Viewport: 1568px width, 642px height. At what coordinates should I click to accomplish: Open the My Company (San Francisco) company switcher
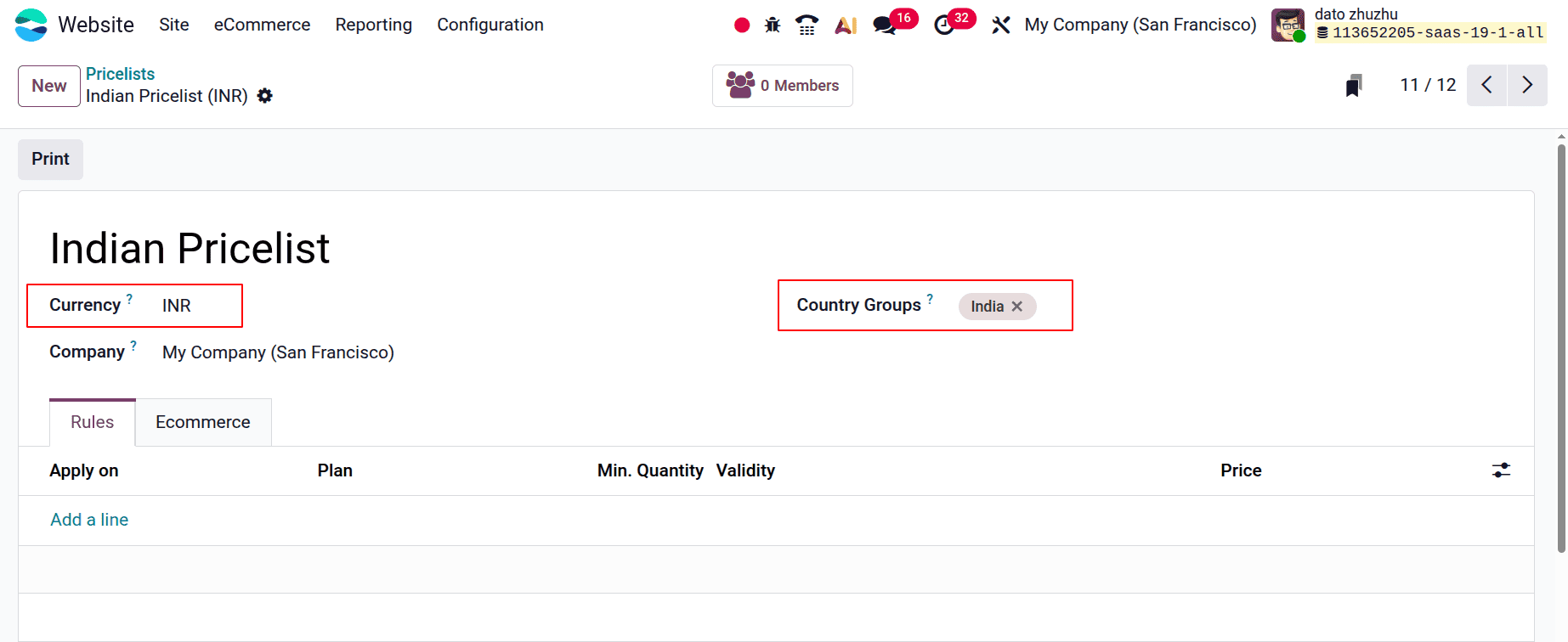(x=1141, y=25)
